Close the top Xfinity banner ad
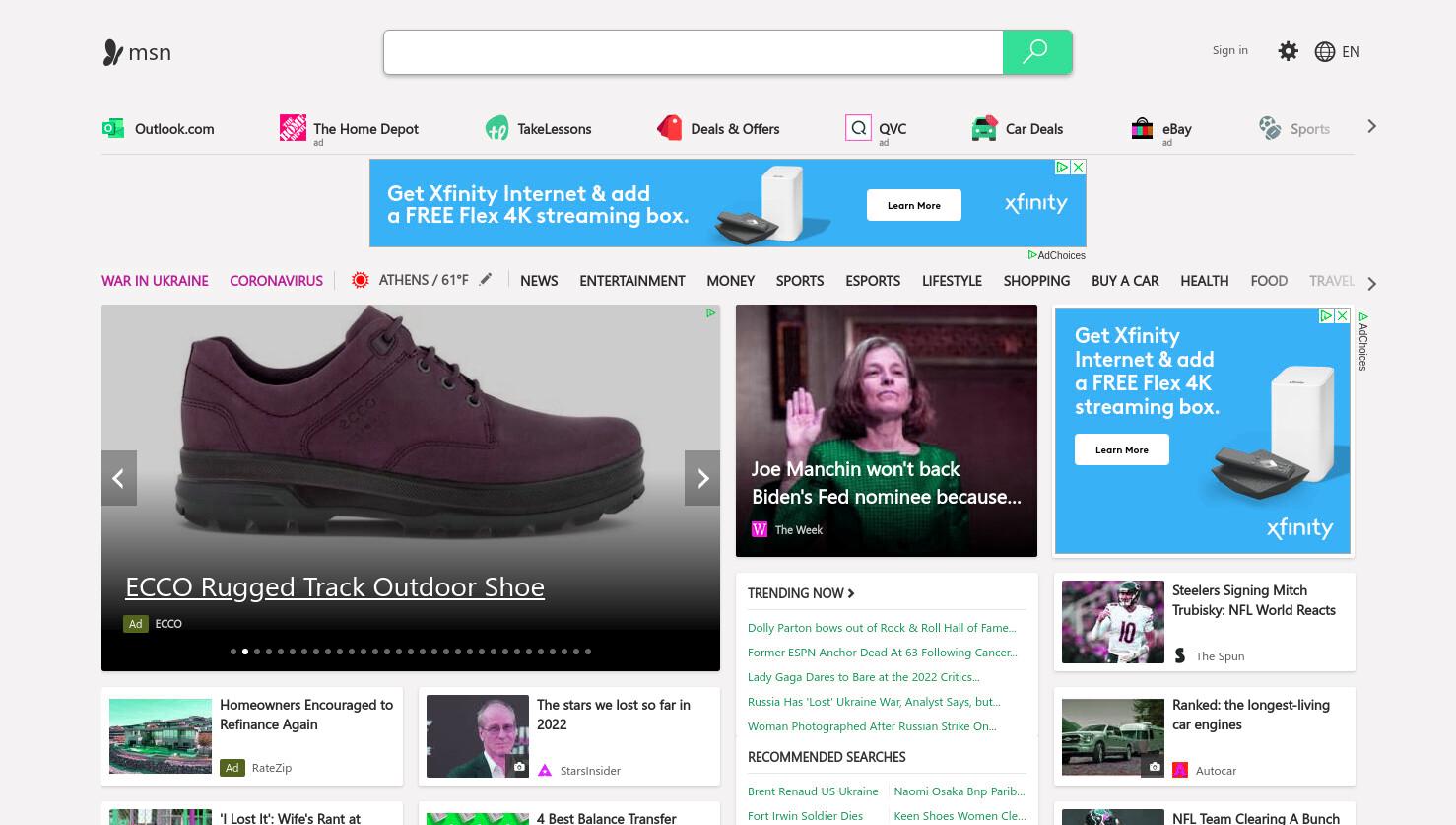1456x825 pixels. pos(1078,168)
